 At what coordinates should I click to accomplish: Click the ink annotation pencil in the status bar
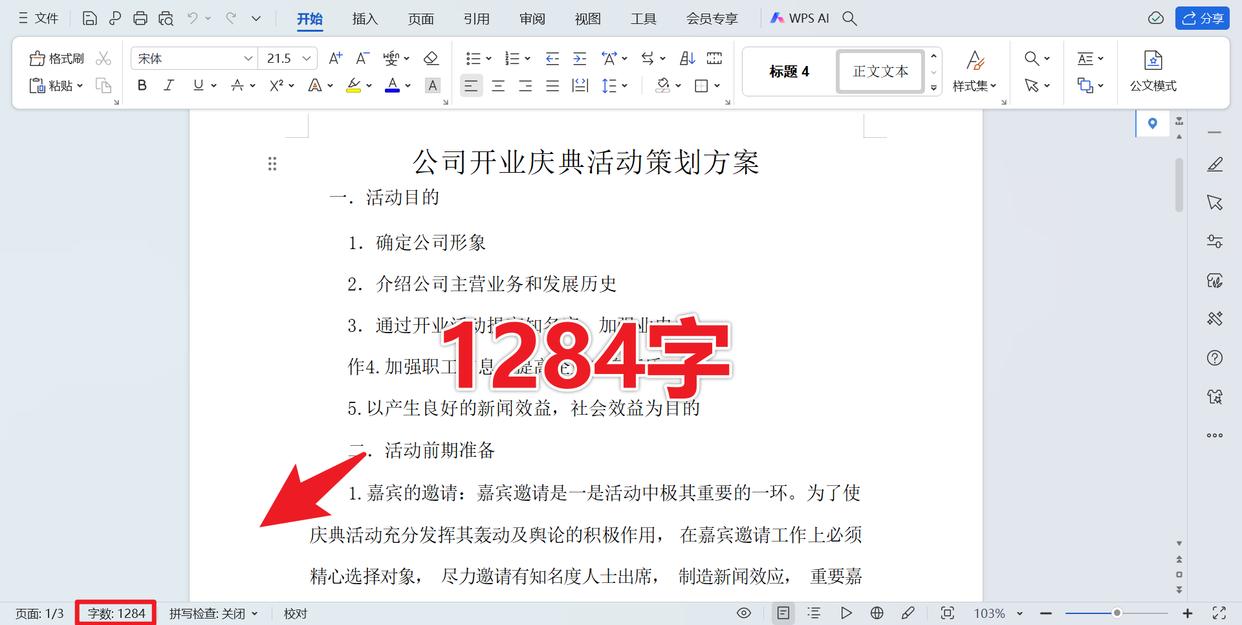pos(908,612)
